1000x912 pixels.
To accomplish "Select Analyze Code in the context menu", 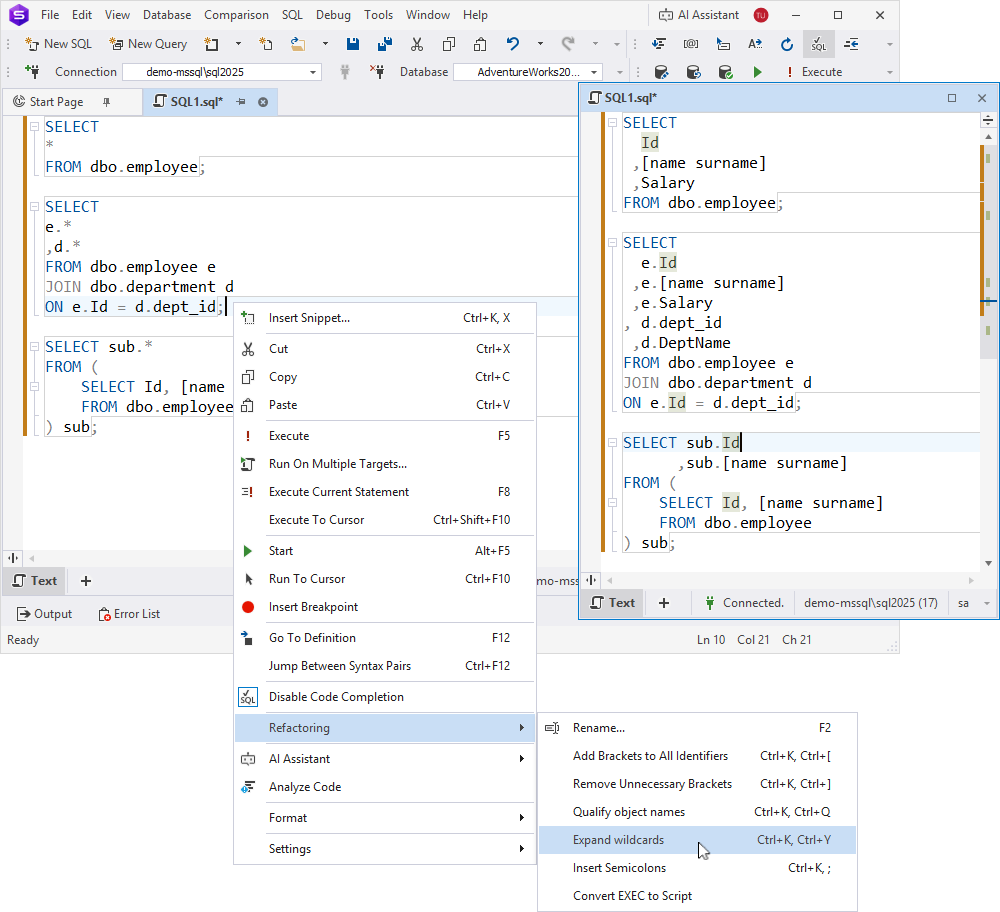I will 385,787.
